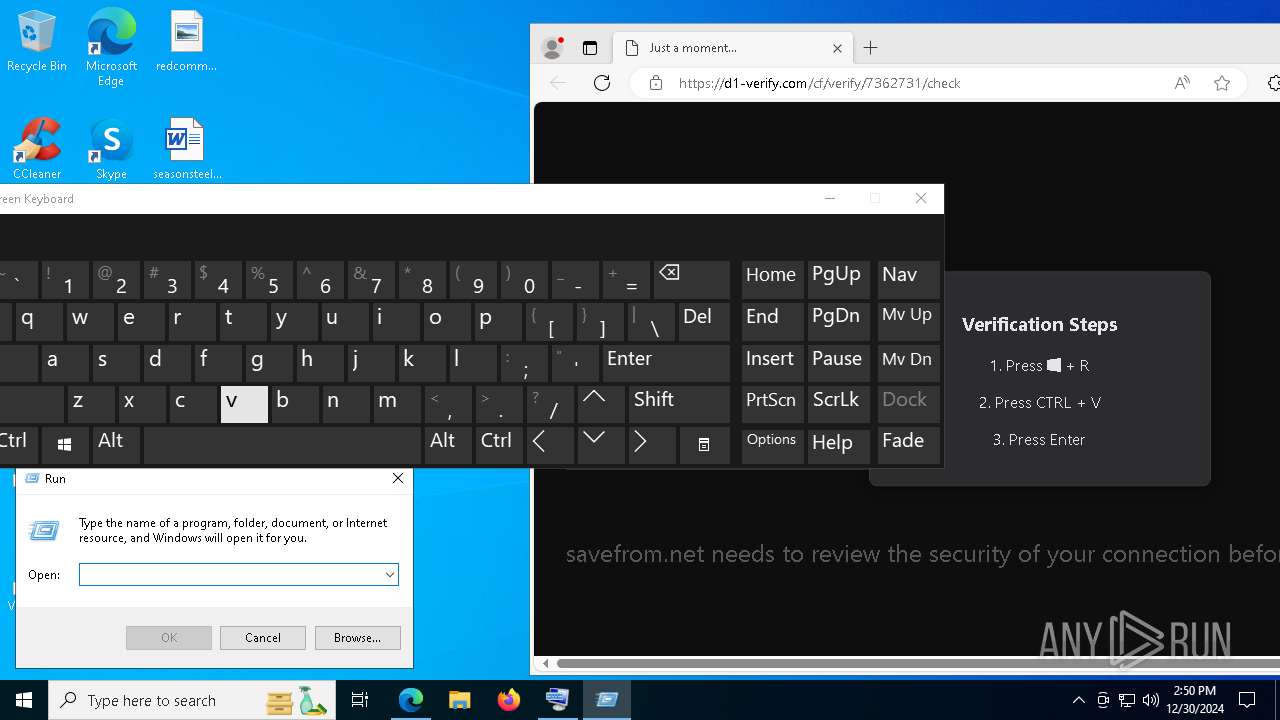The image size is (1280, 720).
Task: Open the Skype desktop shortcut
Action: point(111,148)
